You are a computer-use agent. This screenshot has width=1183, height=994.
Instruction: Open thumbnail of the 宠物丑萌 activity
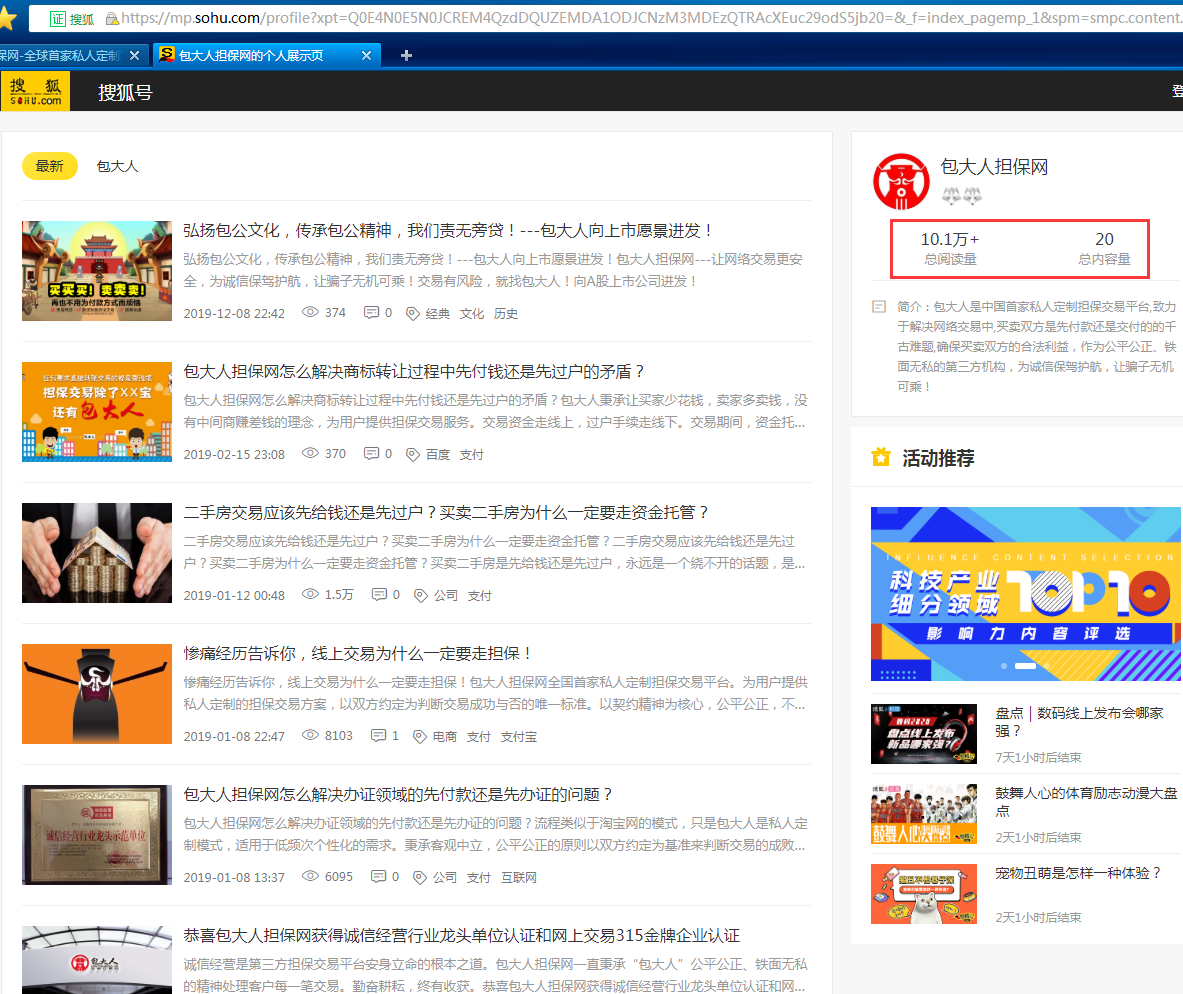coord(924,894)
